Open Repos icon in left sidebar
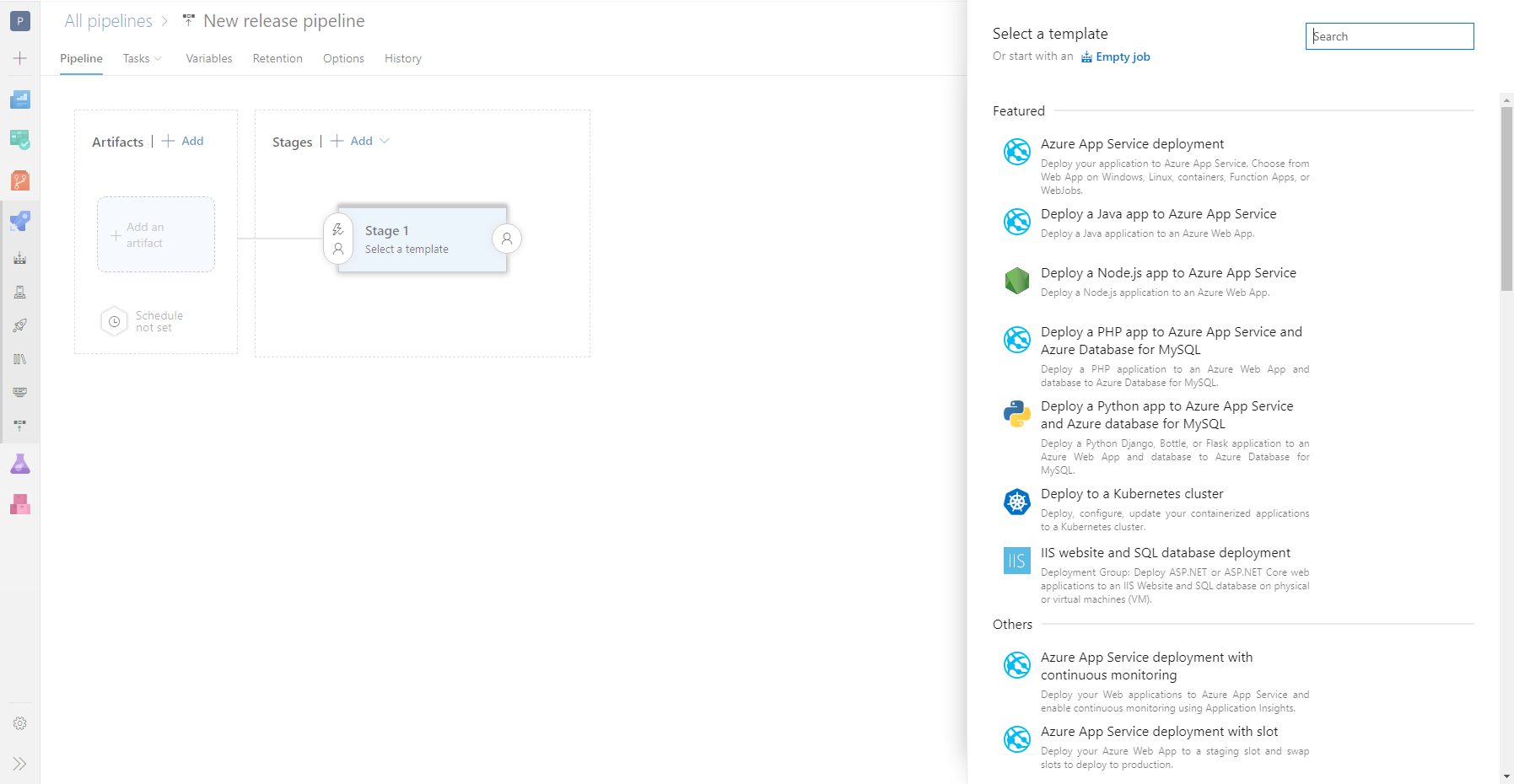The height and width of the screenshot is (784, 1514). coord(20,180)
